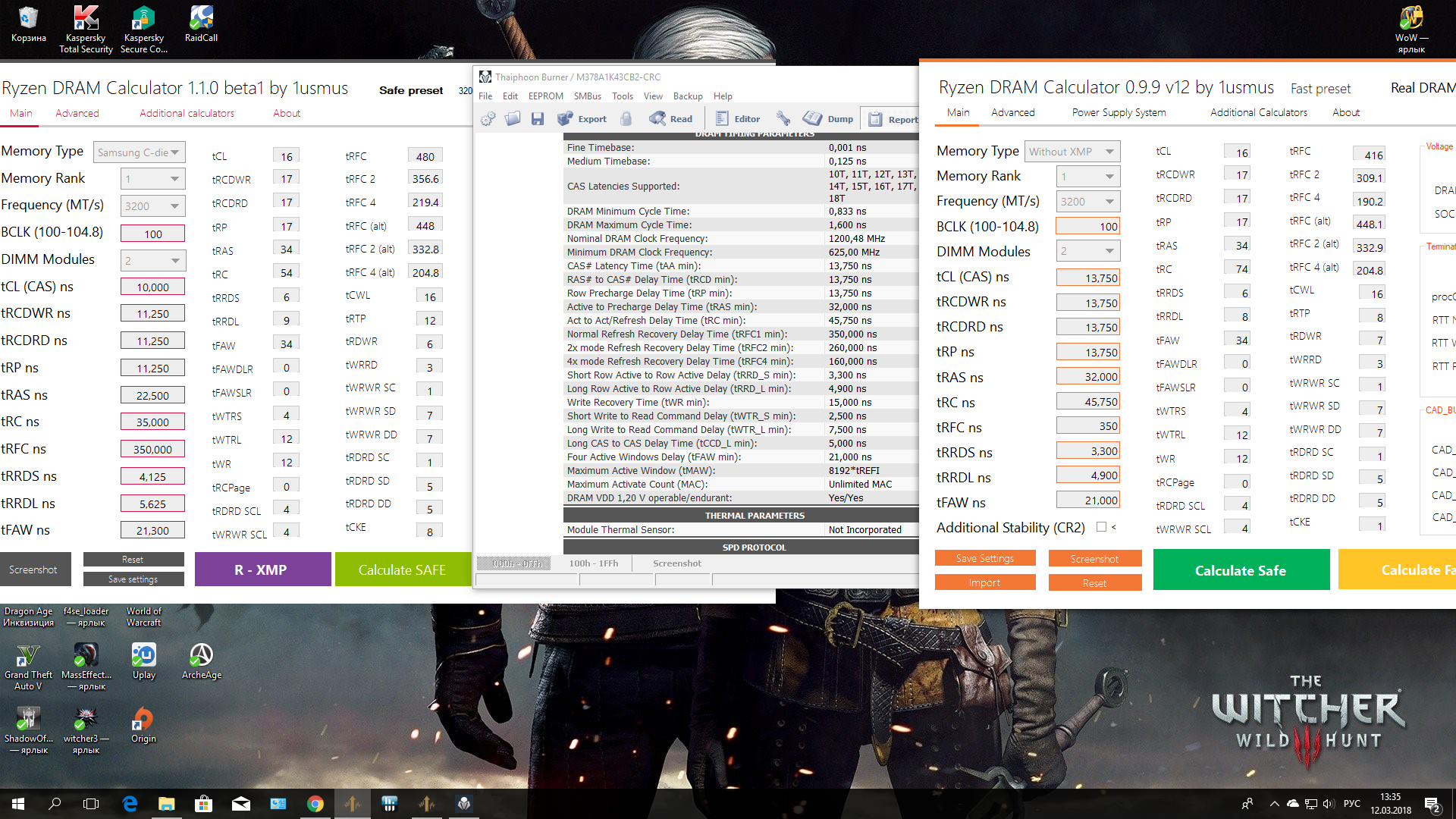Toggle Additional Stability (CR2) checkbox

click(x=1101, y=527)
